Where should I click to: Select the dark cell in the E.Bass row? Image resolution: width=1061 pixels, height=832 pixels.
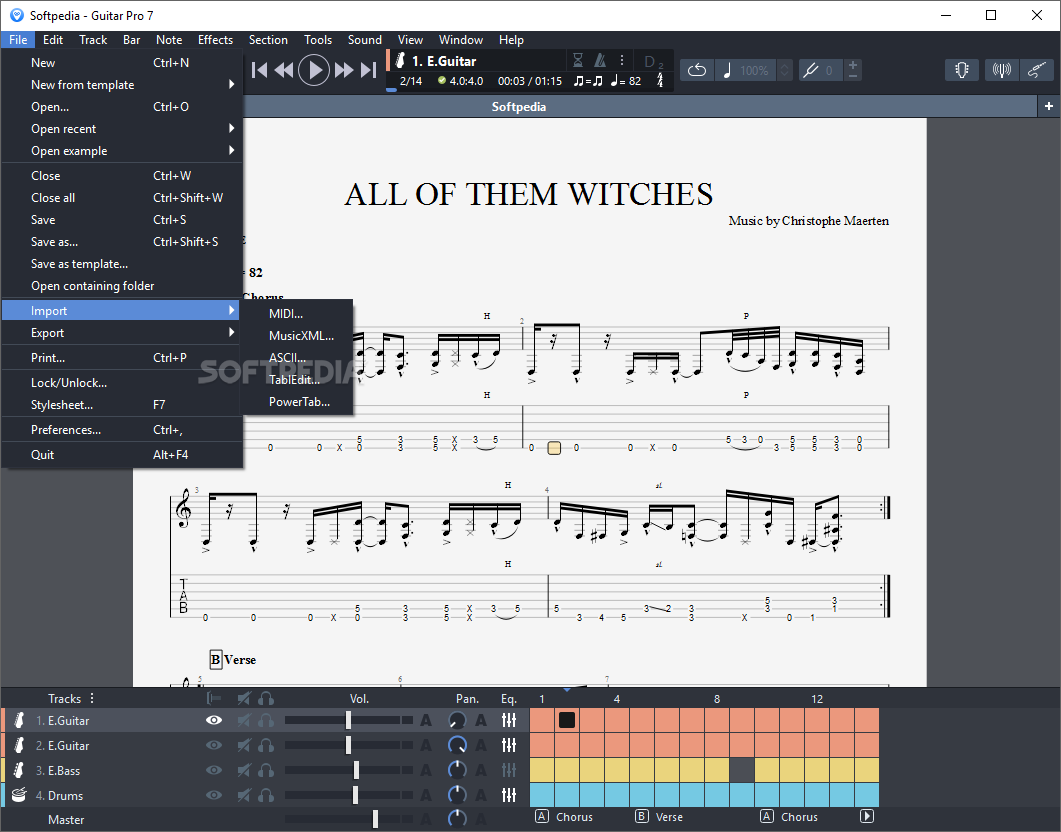(742, 770)
